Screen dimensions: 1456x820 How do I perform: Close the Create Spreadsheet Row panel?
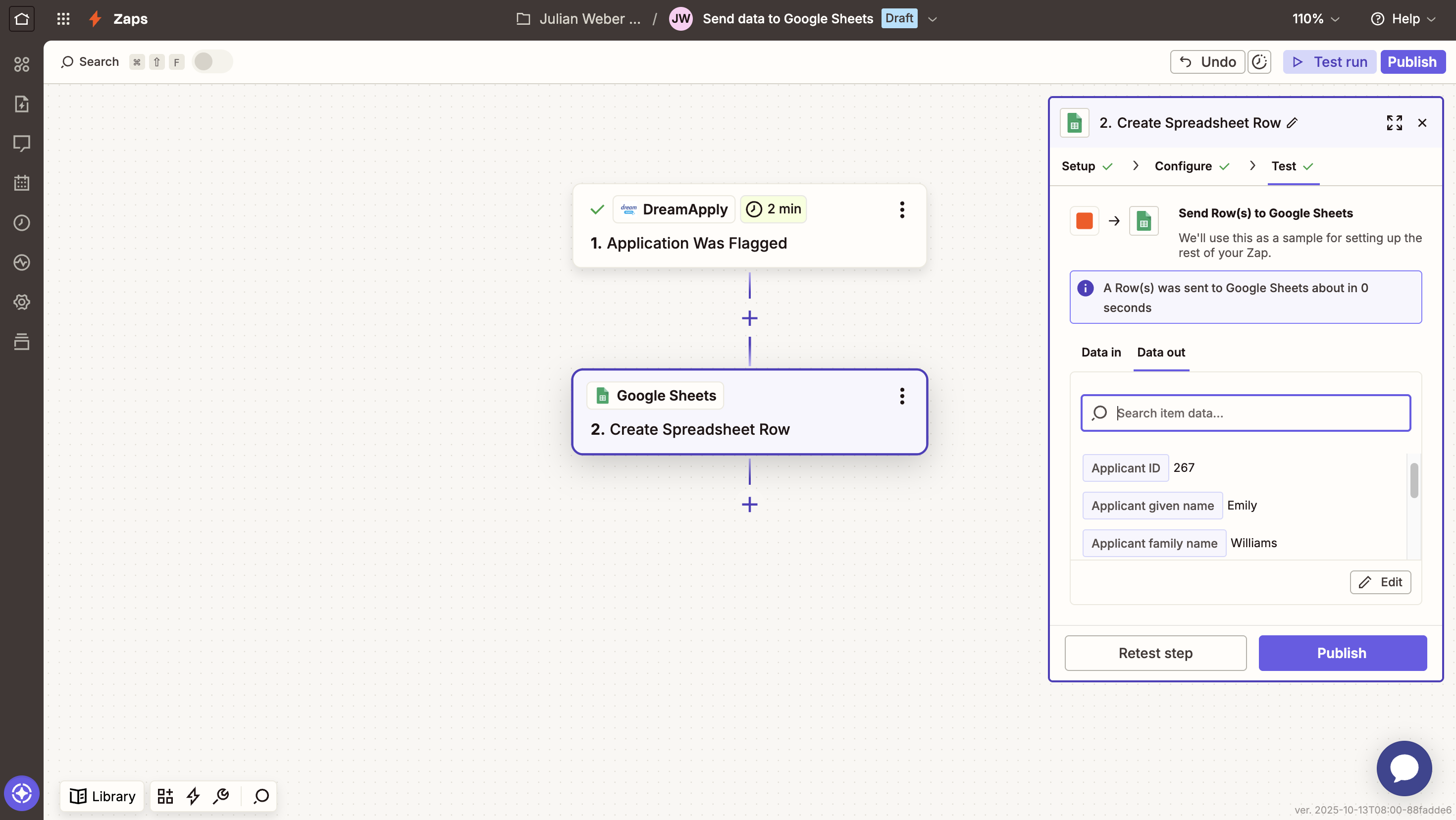1422,123
